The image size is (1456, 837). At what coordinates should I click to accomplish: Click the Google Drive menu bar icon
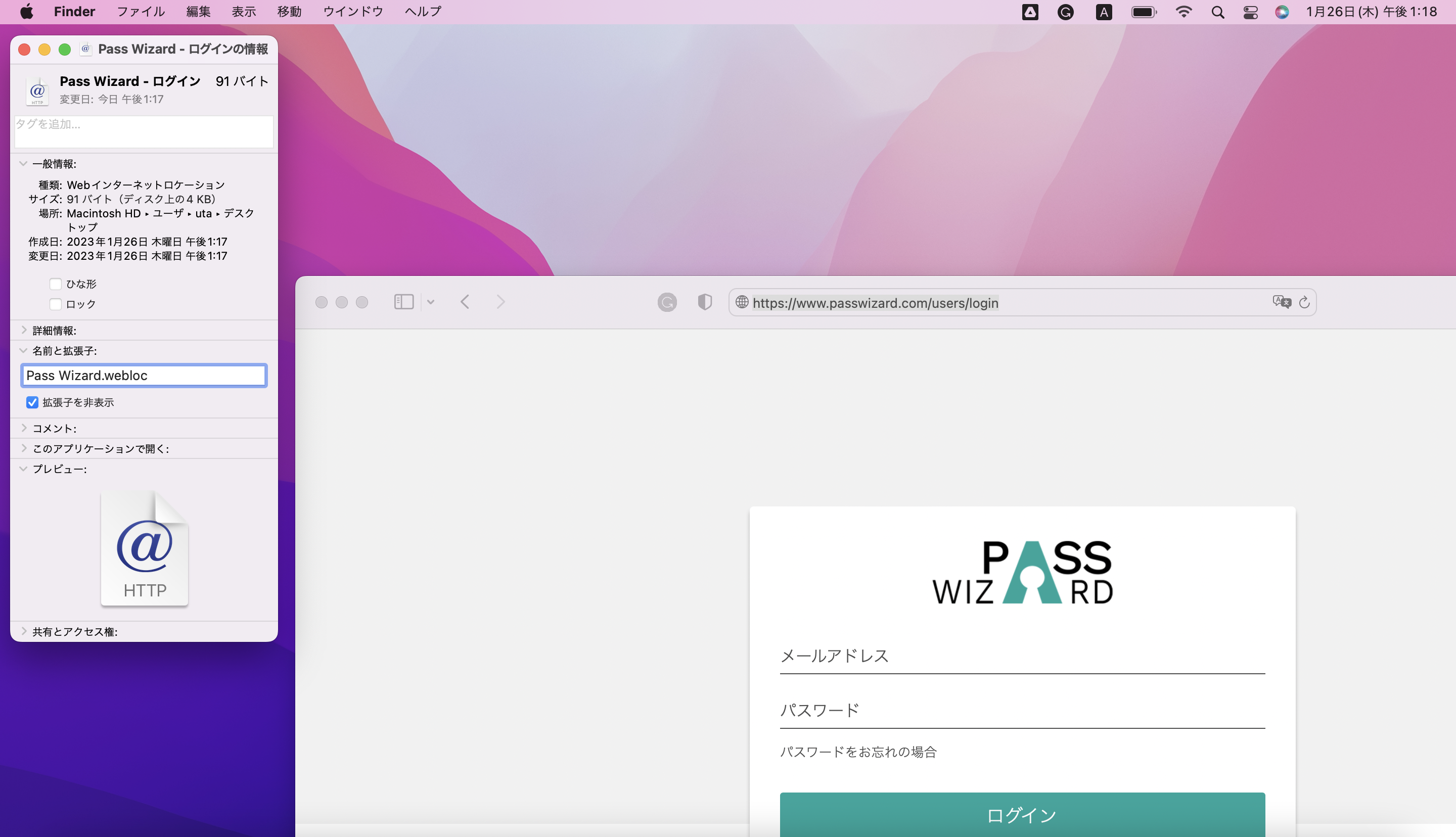pos(1030,12)
